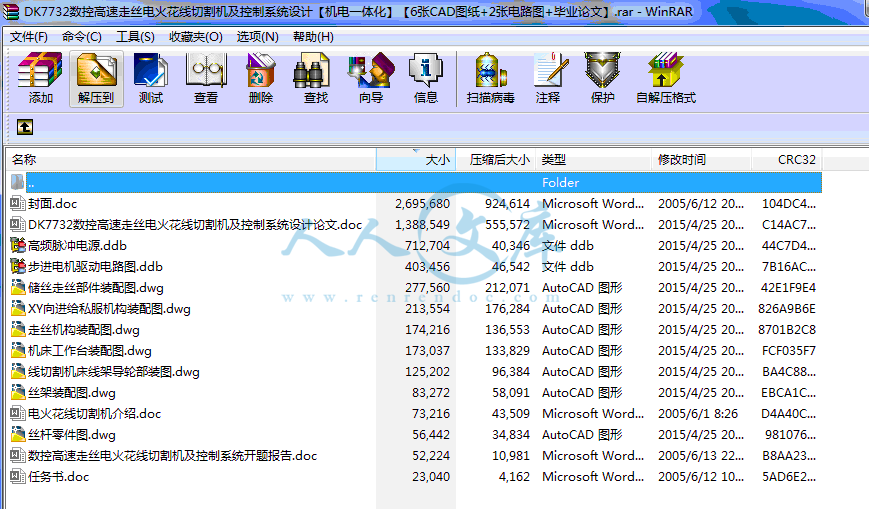Image resolution: width=869 pixels, height=509 pixels.
Task: Select the file 丝杆零件图.dwg
Action: coord(72,434)
